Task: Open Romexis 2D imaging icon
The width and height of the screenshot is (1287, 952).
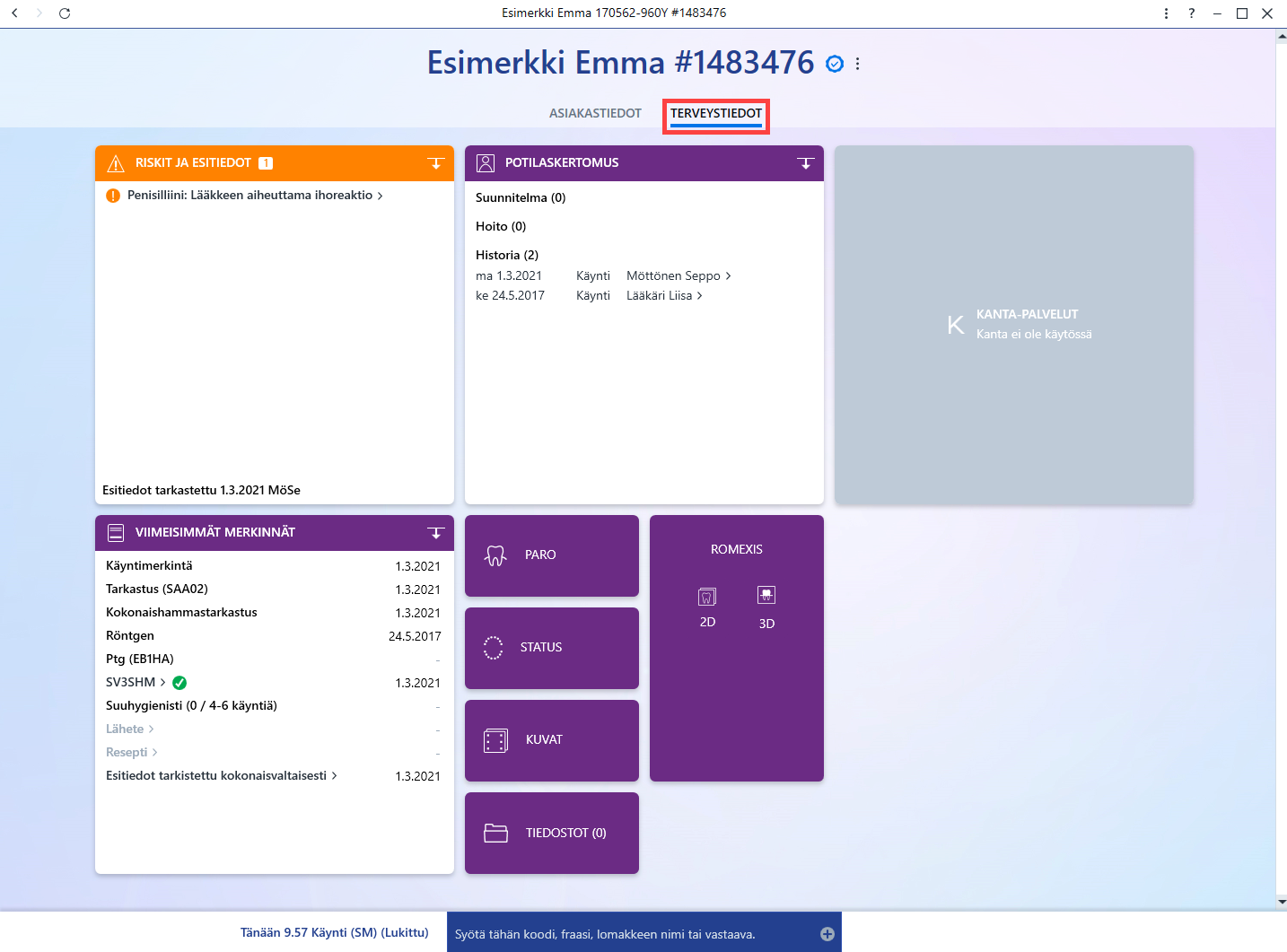Action: pyautogui.click(x=707, y=597)
